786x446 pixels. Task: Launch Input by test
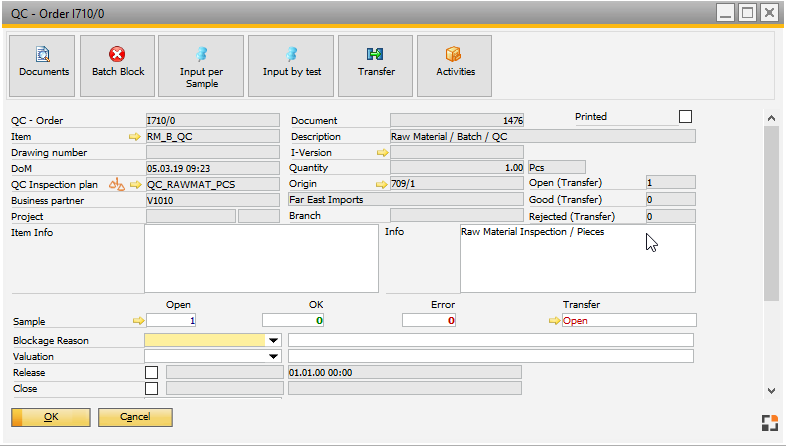(x=291, y=65)
